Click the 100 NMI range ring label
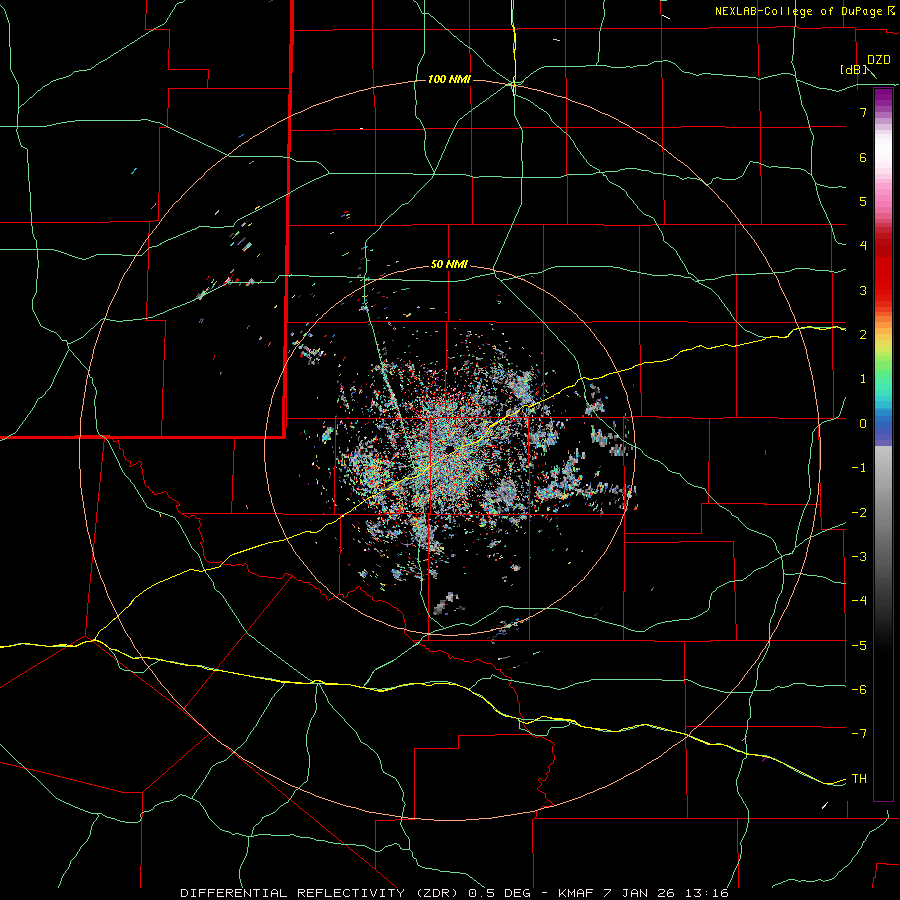This screenshot has height=900, width=900. pyautogui.click(x=449, y=79)
